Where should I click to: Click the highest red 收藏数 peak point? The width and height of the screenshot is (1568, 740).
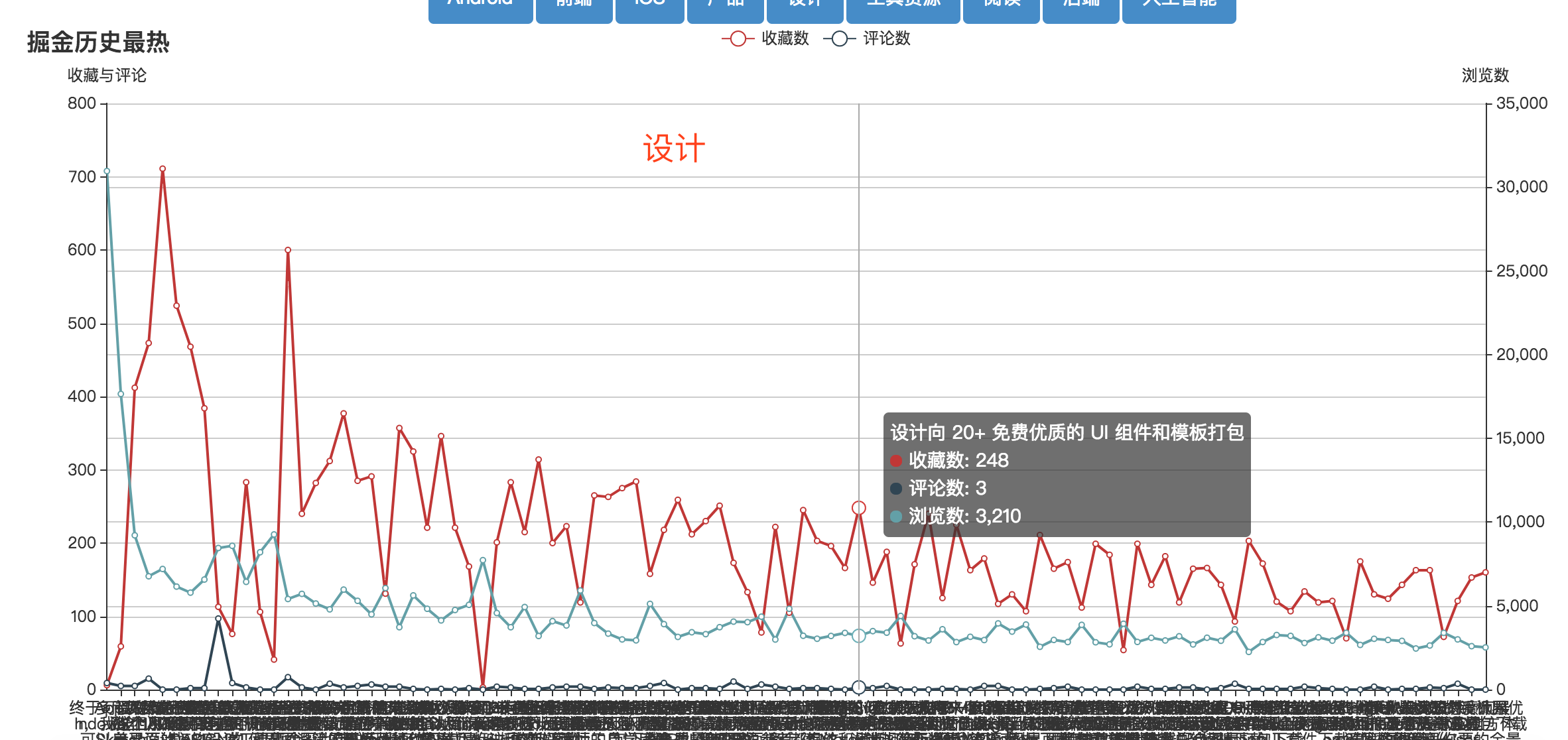(163, 169)
